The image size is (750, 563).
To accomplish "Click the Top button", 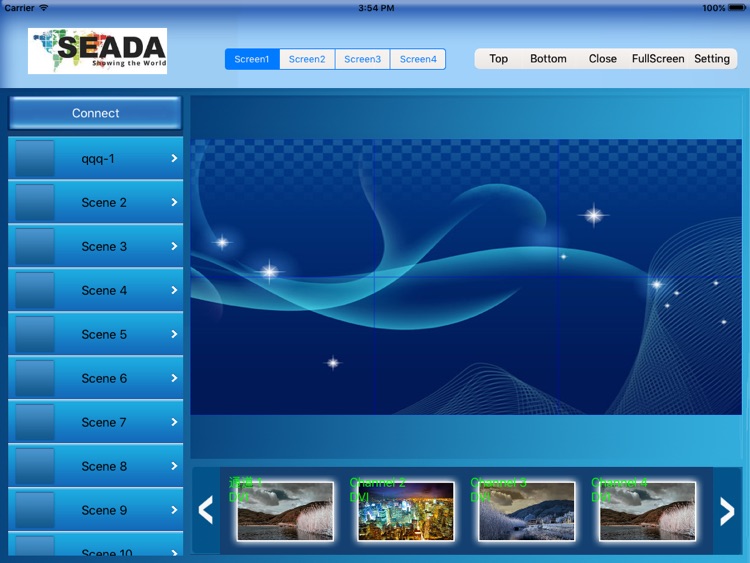I will tap(498, 58).
